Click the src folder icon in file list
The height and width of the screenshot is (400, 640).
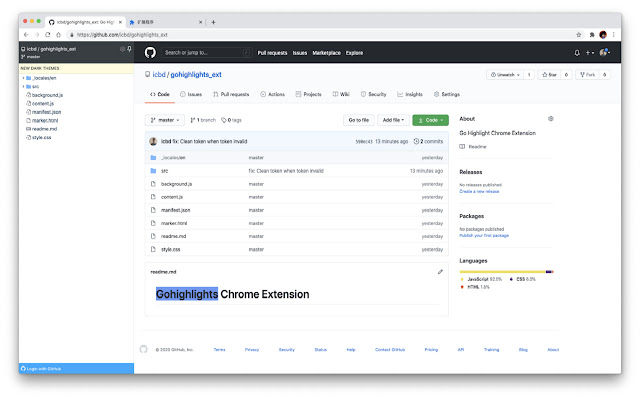[x=153, y=171]
